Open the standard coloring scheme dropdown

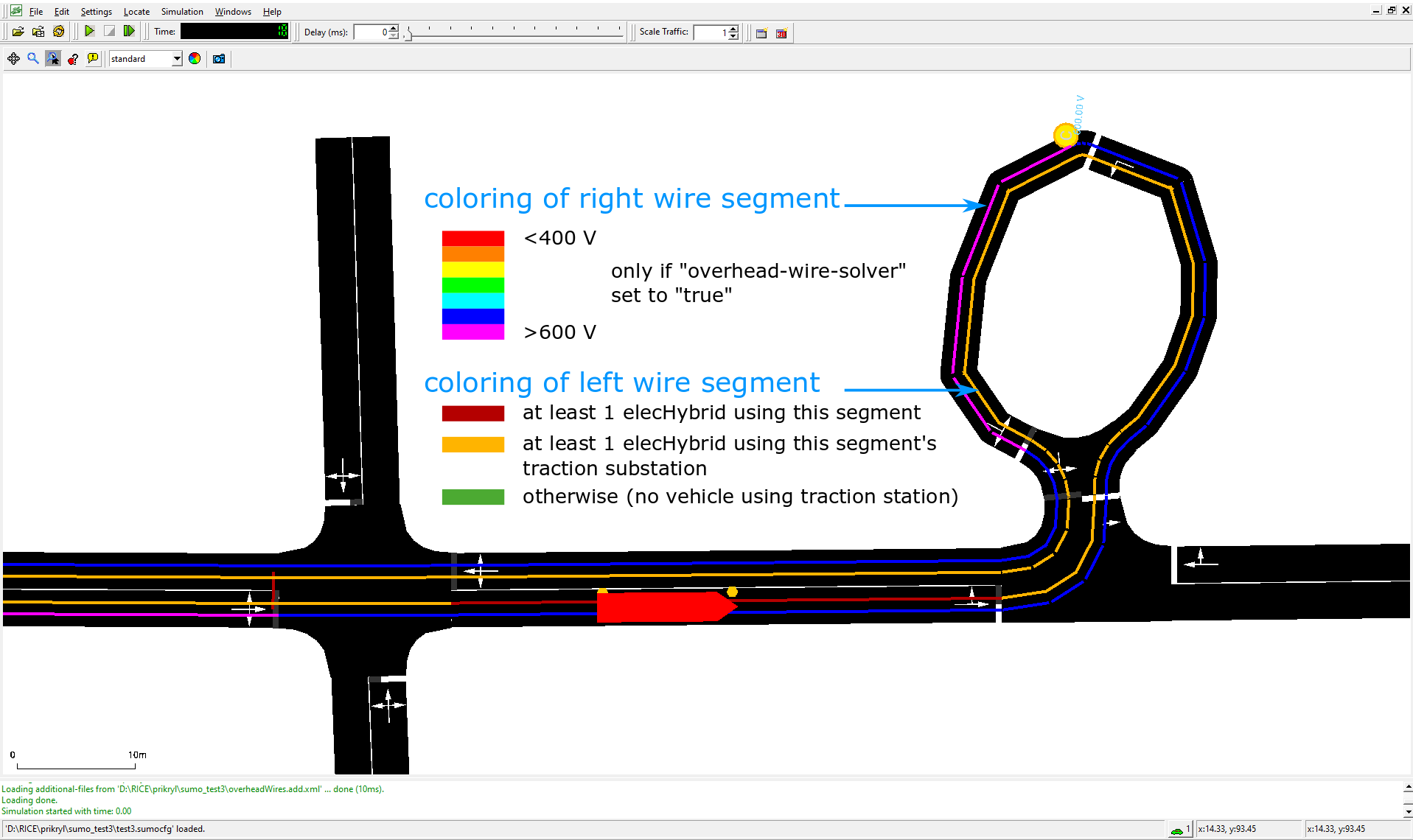point(177,59)
